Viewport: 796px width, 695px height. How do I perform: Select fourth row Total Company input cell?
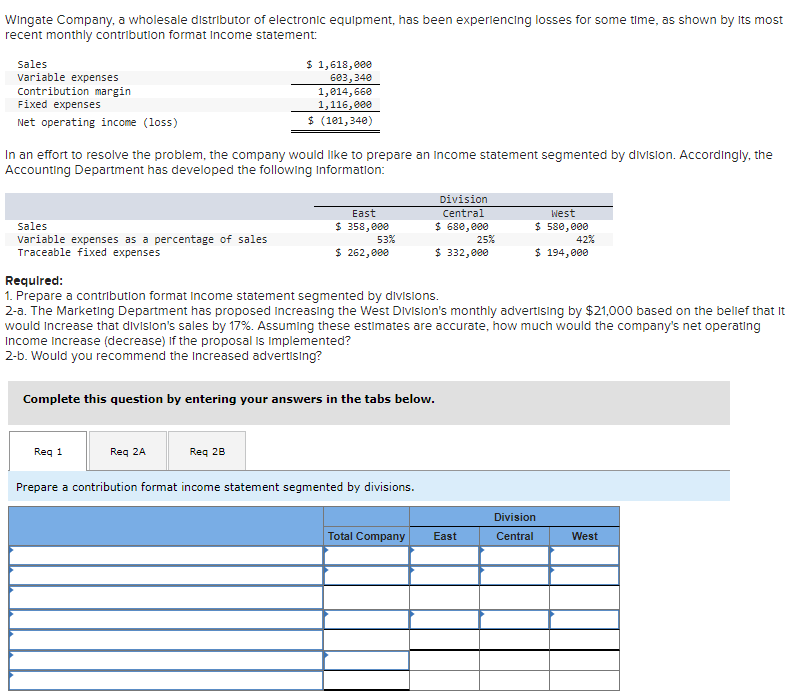[367, 620]
